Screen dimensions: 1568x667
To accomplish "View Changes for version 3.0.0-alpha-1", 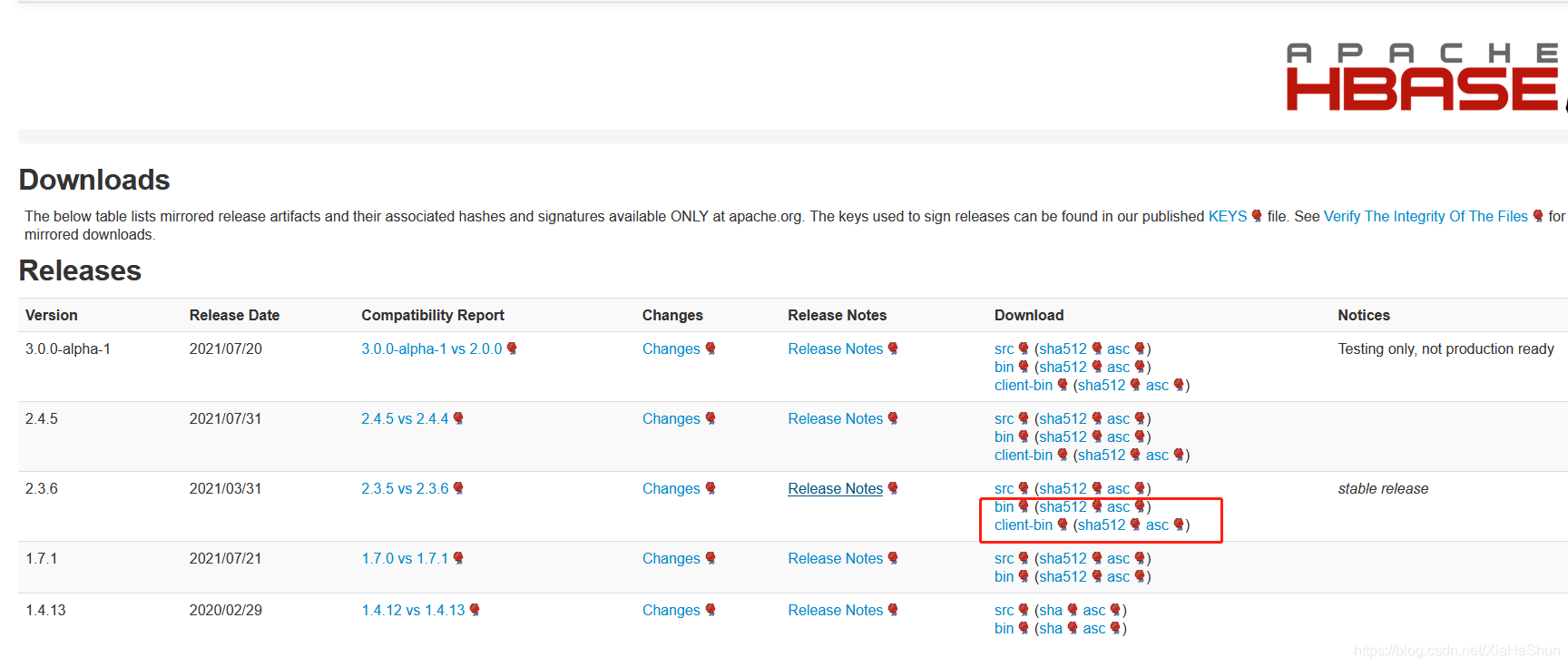I will click(671, 348).
